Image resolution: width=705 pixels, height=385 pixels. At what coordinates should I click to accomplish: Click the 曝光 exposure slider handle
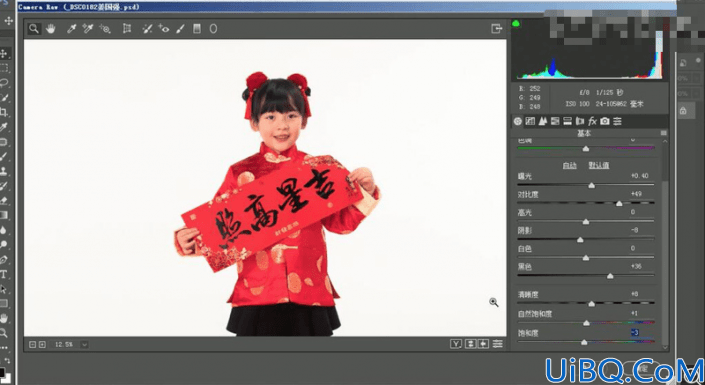[x=592, y=185]
